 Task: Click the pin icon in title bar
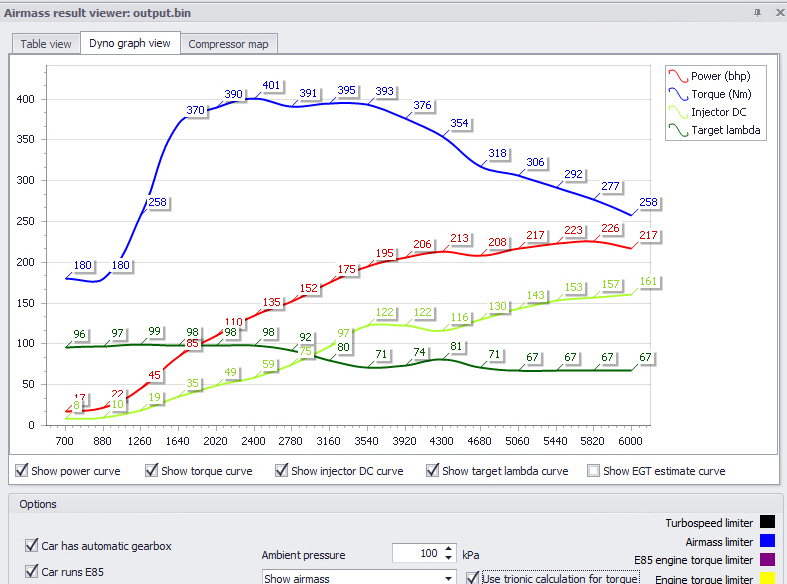(757, 13)
